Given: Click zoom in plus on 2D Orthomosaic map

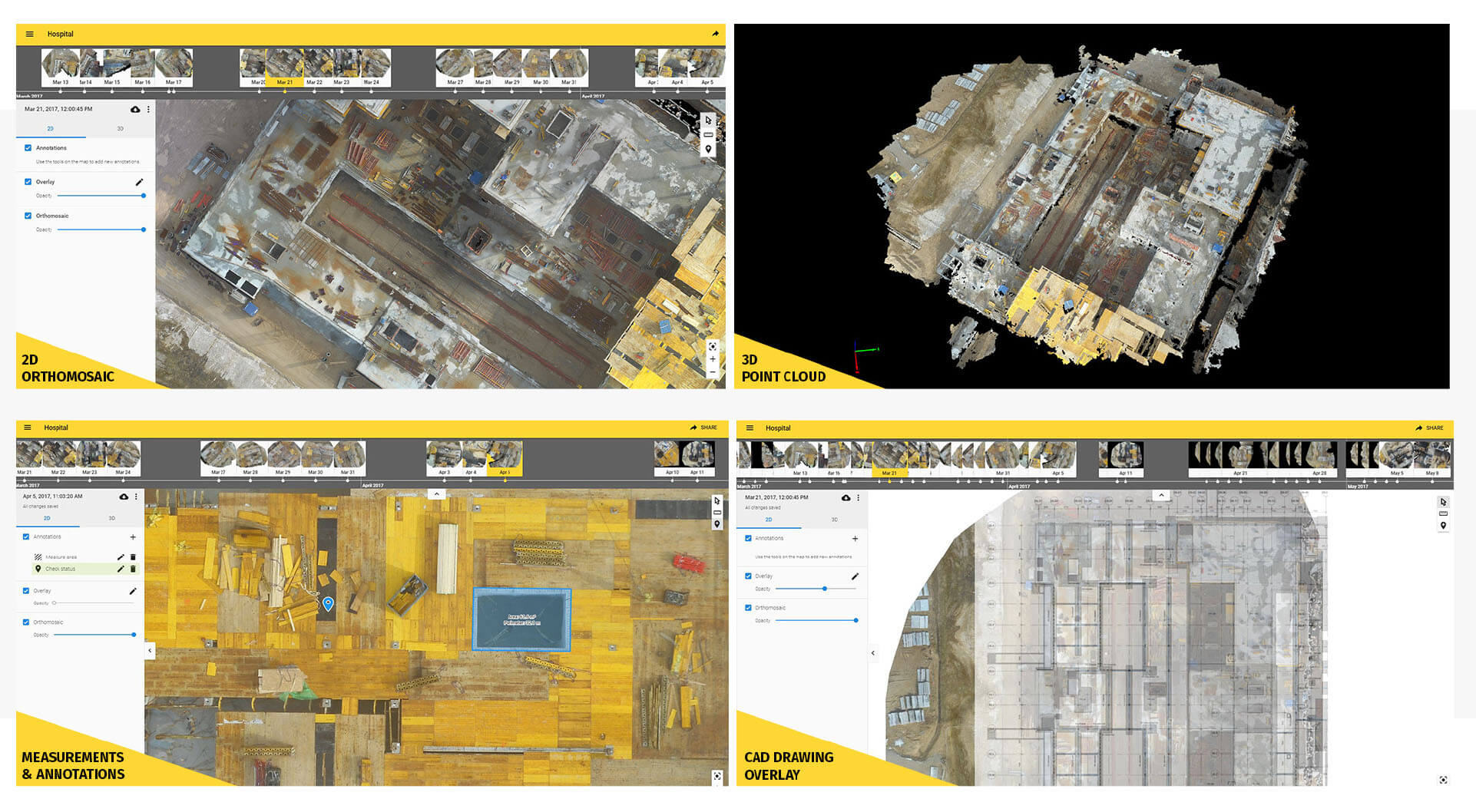Looking at the screenshot, I should [x=713, y=359].
